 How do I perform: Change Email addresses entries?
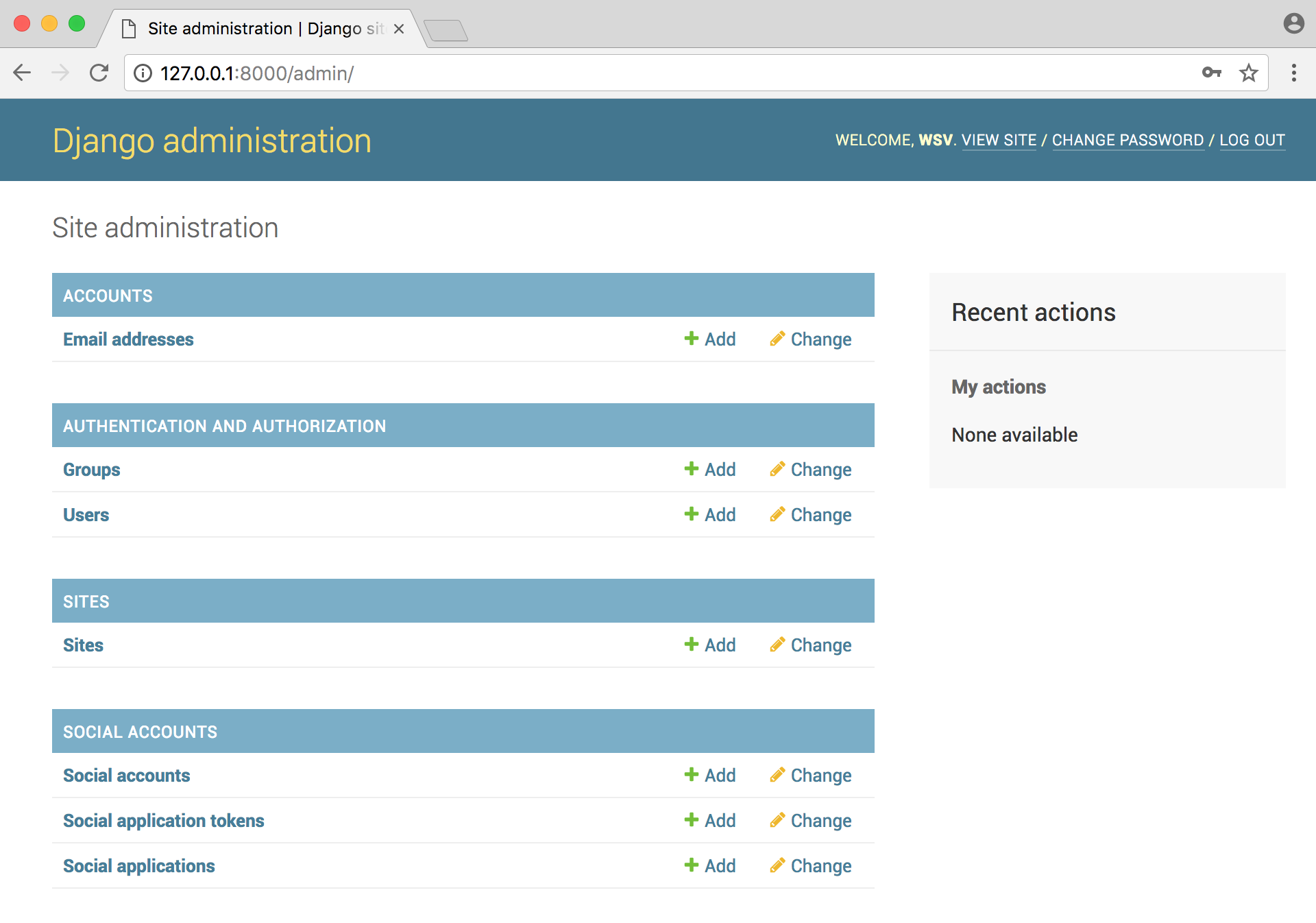click(810, 339)
